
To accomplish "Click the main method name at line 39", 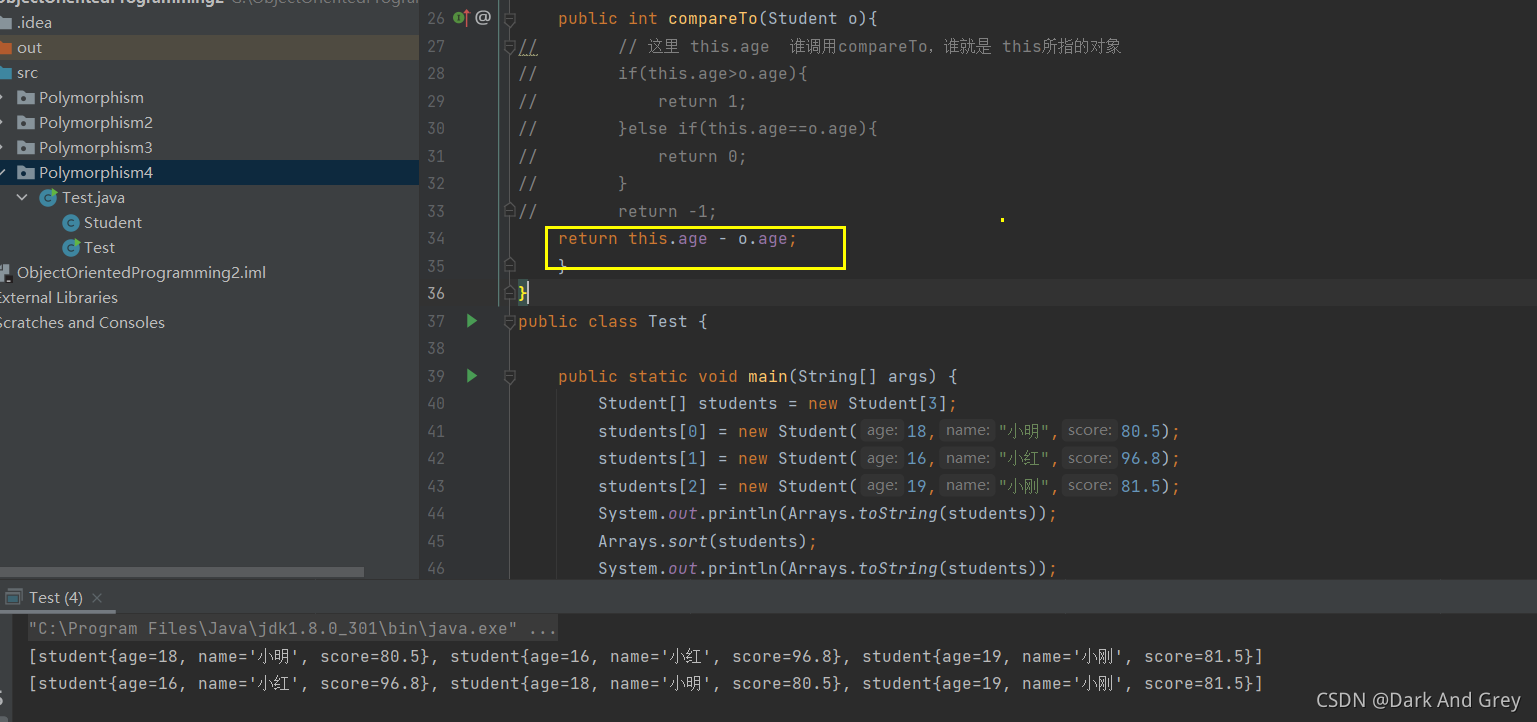I will tap(767, 376).
